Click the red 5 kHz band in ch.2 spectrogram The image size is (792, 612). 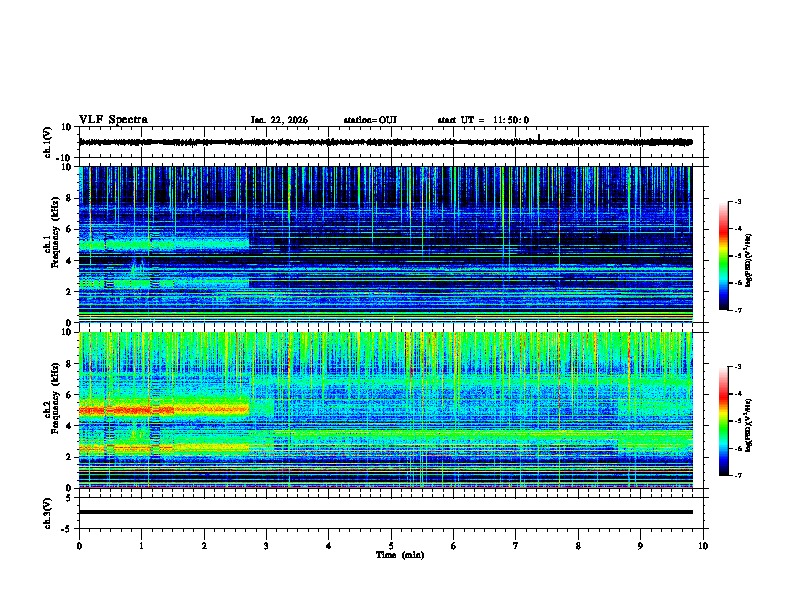coord(164,410)
